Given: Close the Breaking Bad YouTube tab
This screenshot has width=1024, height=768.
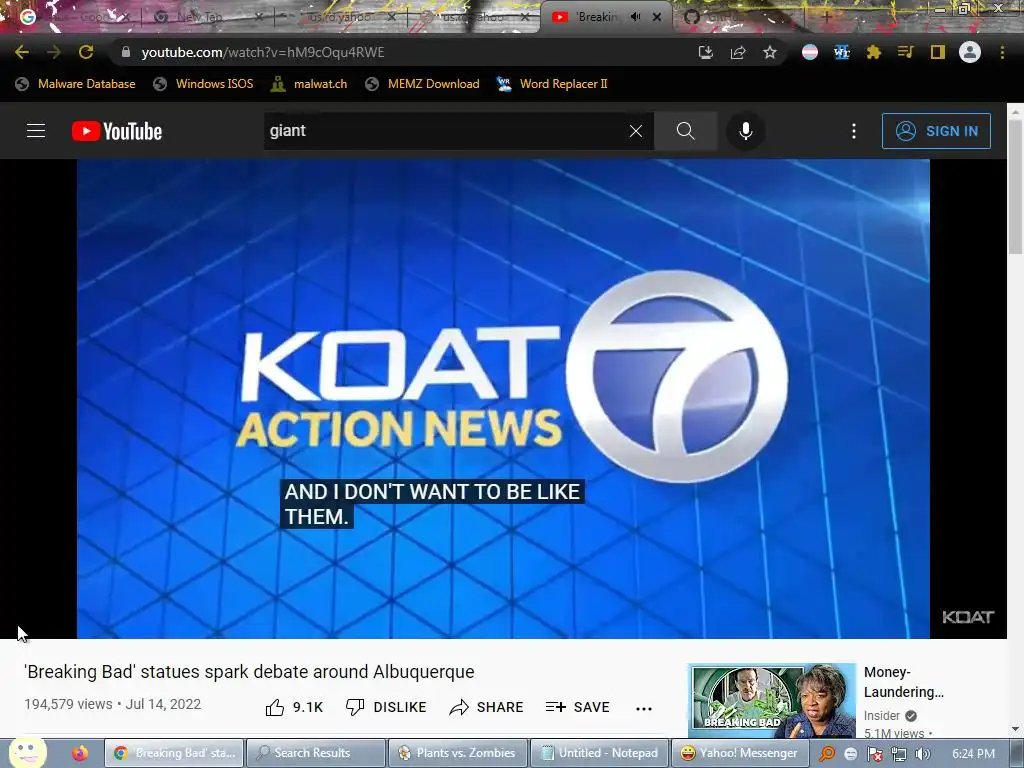Looking at the screenshot, I should point(657,17).
